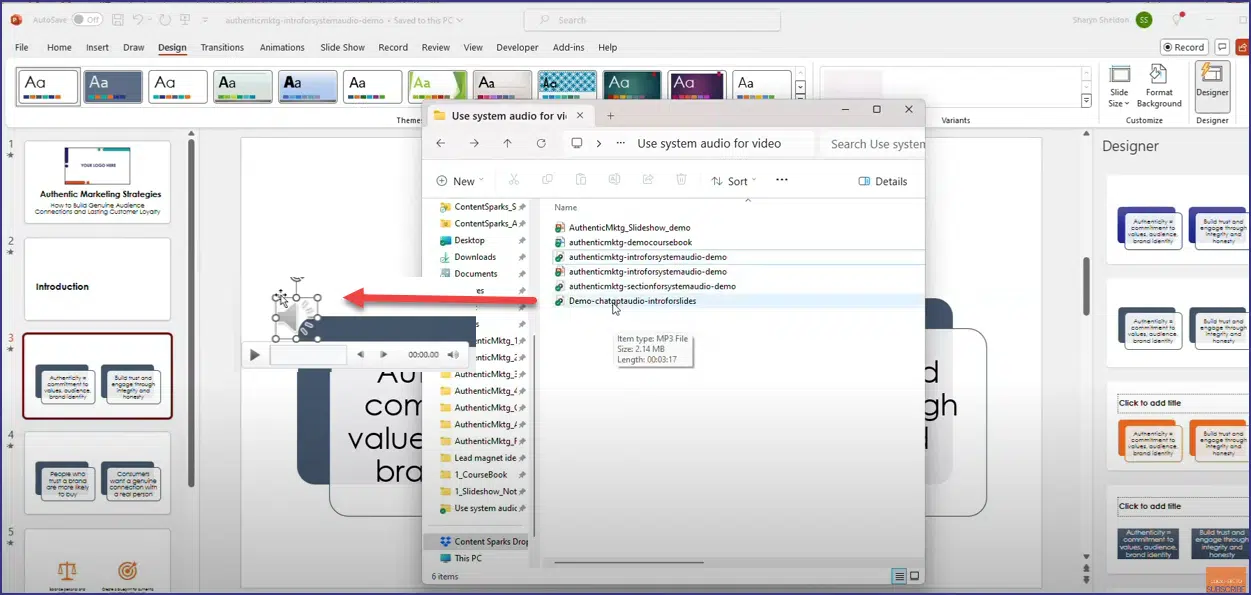This screenshot has height=595, width=1251.
Task: Skip audio backward on playback bar
Action: tap(360, 354)
